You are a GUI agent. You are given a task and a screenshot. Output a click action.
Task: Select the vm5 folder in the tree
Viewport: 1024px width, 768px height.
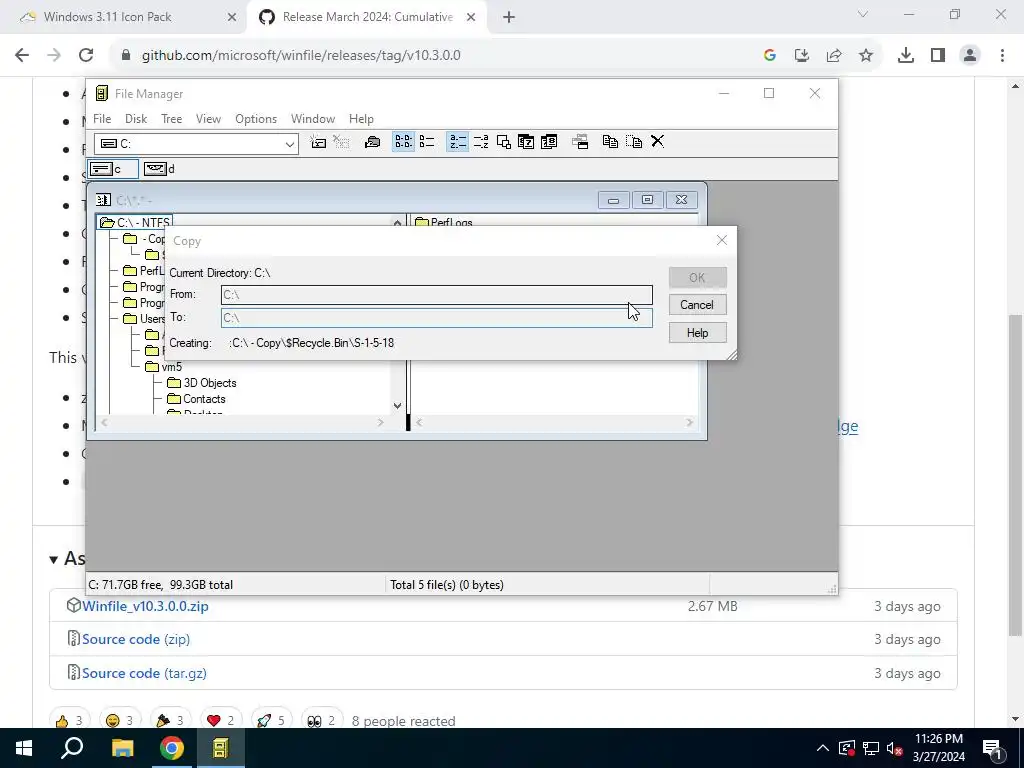[164, 367]
